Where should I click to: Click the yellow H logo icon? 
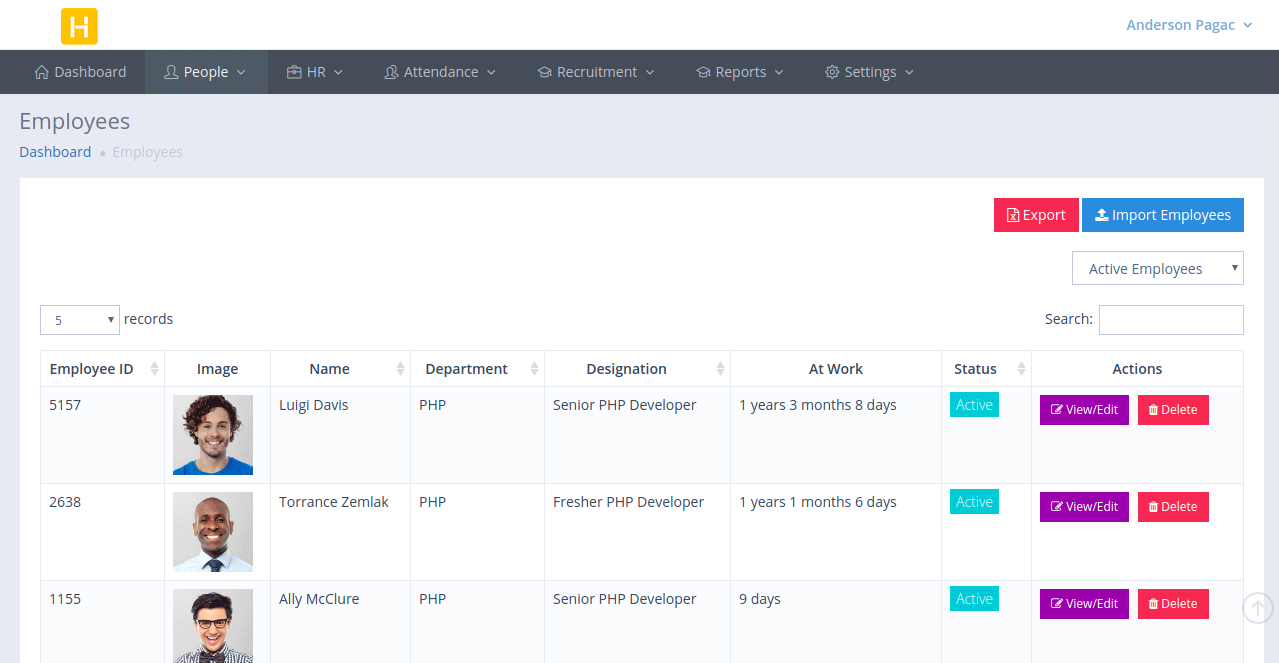pos(79,26)
